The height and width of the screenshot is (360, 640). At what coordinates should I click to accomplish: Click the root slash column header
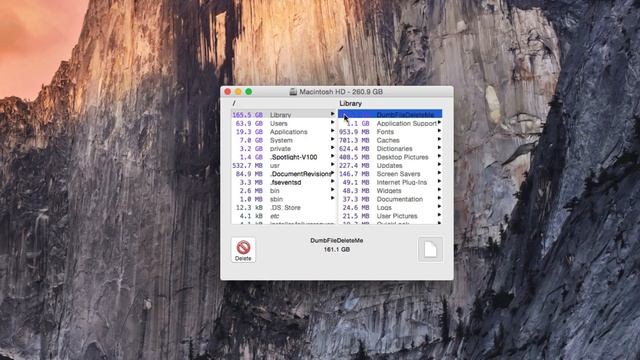pos(234,103)
